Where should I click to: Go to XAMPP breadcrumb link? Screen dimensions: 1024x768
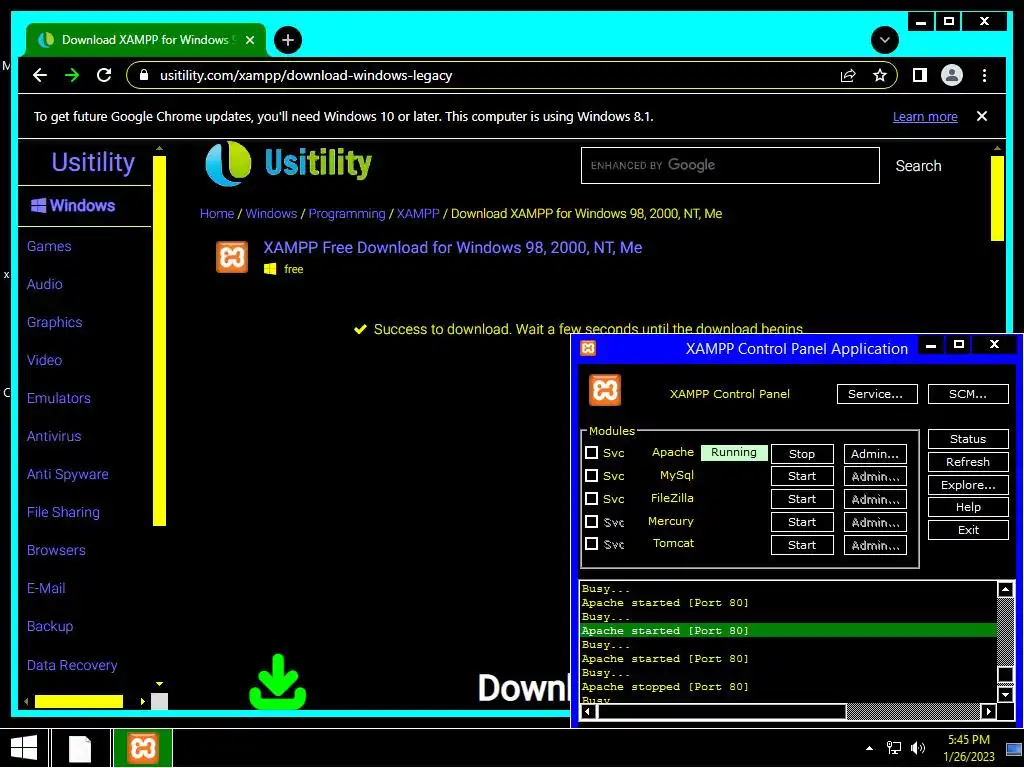click(418, 214)
